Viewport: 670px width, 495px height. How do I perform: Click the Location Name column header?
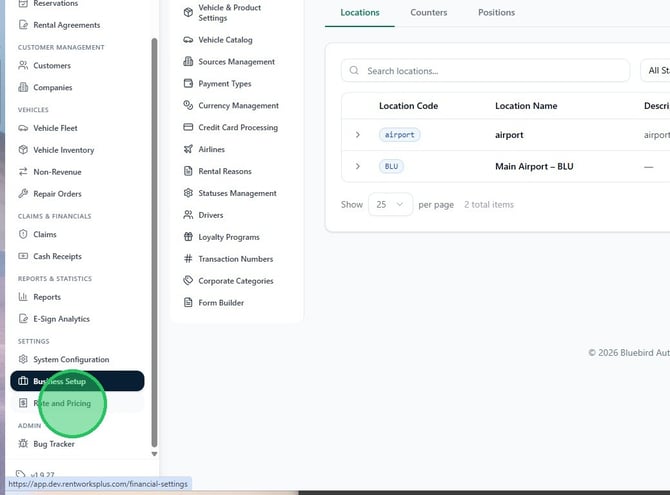click(526, 106)
